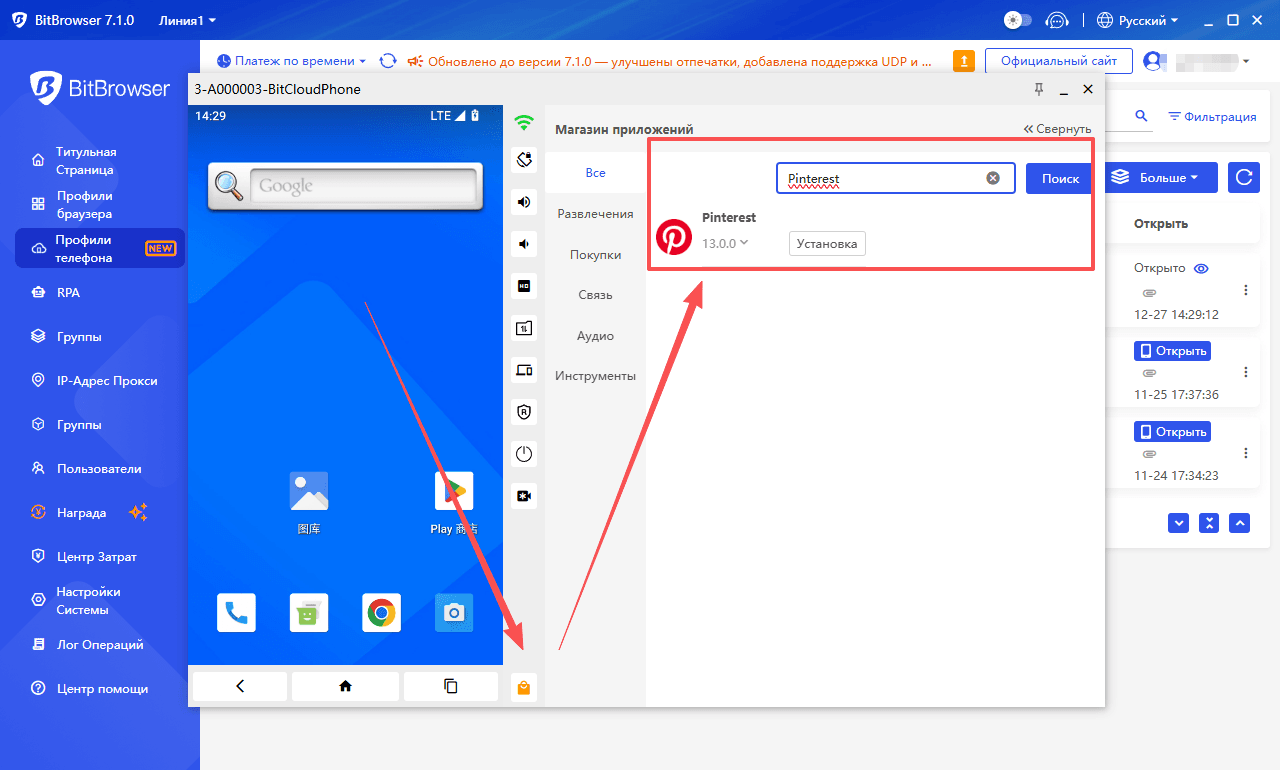Select the Все app category tab
This screenshot has height=770, width=1280.
595,173
